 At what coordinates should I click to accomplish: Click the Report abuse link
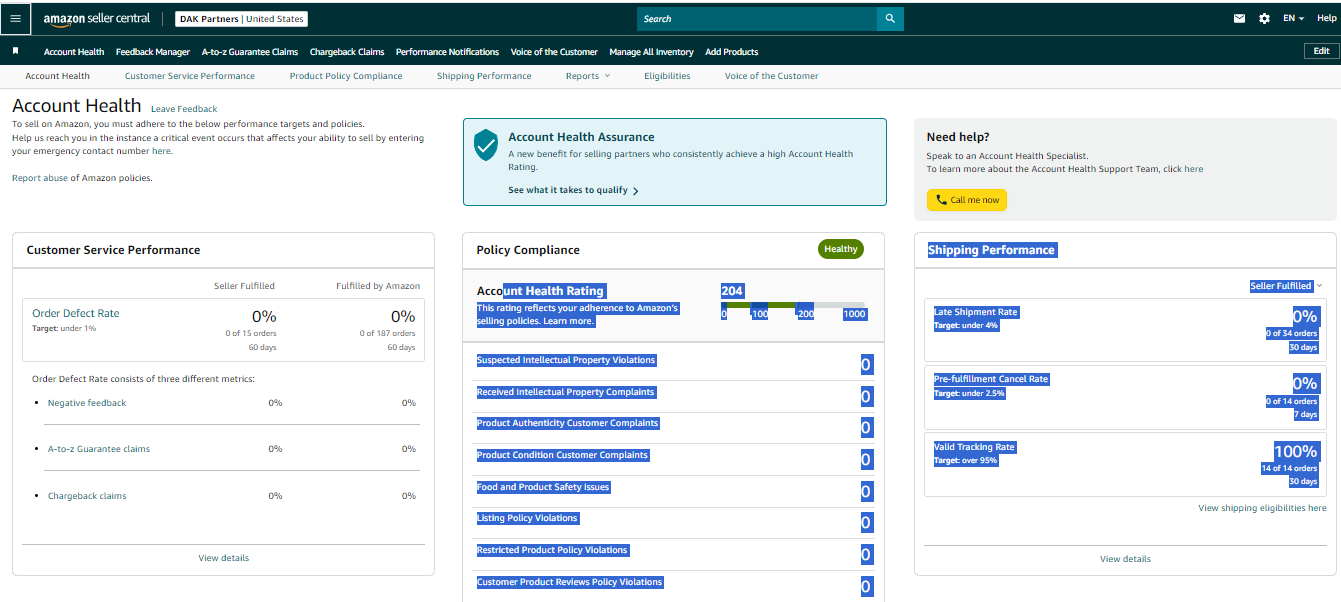tap(40, 178)
